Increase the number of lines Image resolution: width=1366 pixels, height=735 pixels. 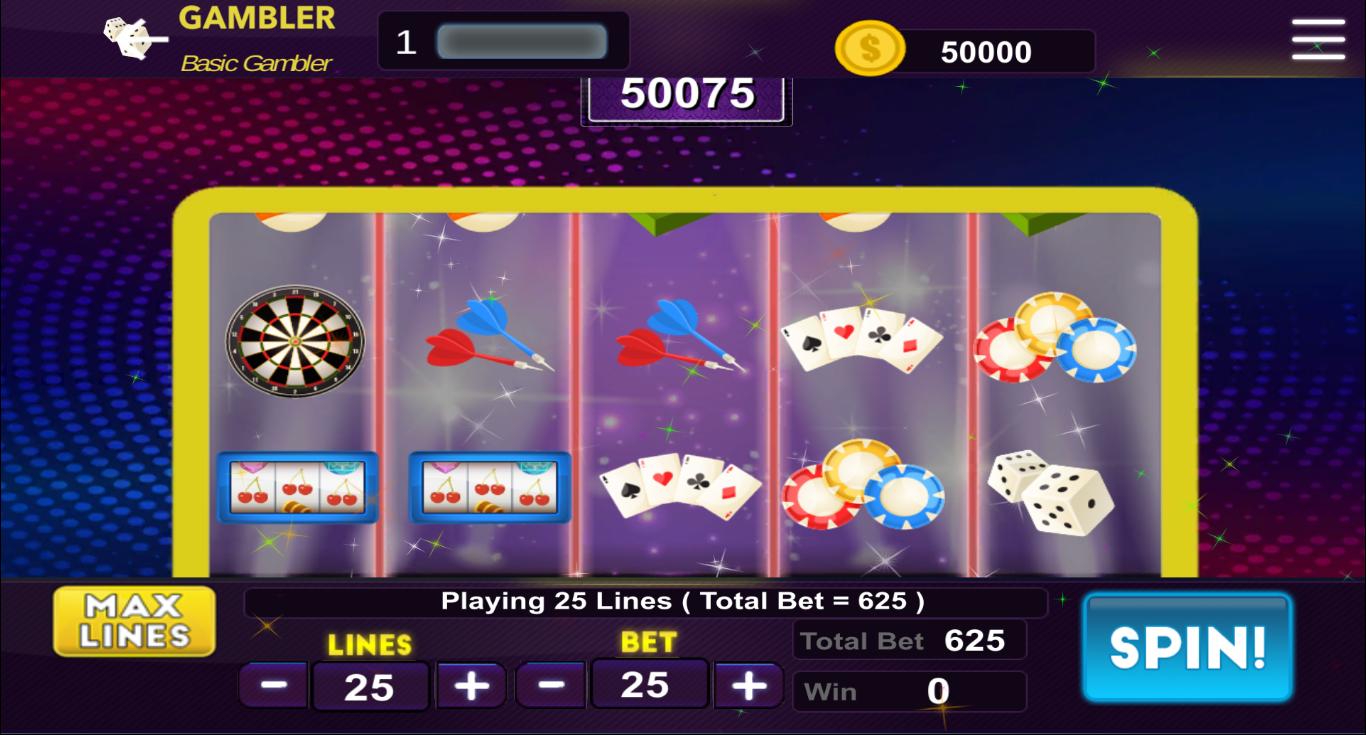471,686
